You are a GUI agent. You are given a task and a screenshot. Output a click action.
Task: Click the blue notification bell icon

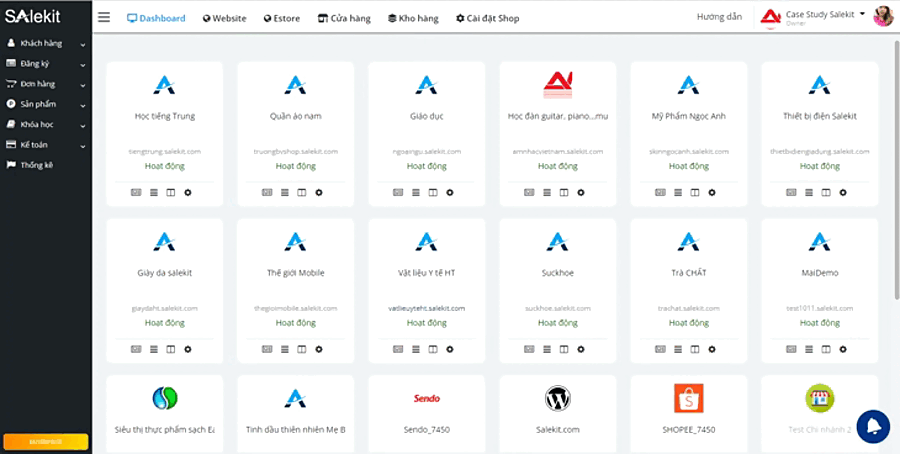click(x=873, y=426)
